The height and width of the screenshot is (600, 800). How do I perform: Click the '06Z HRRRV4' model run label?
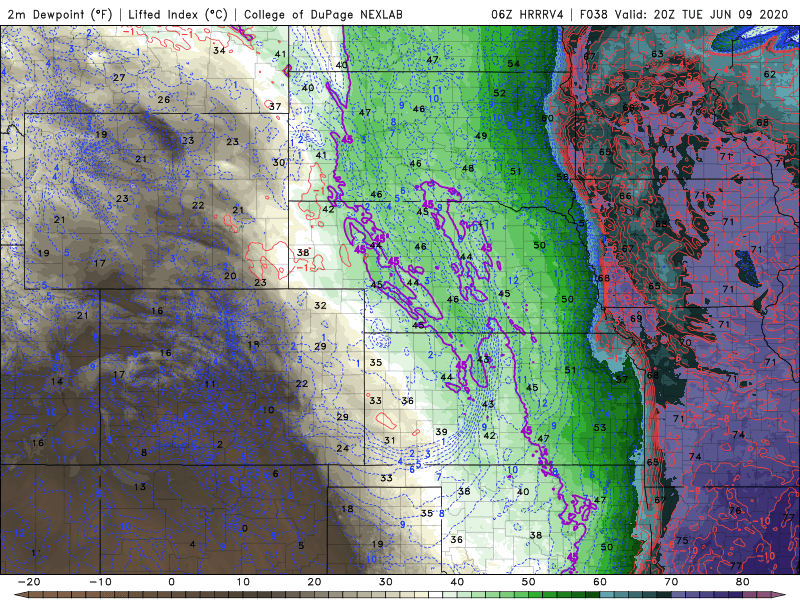(527, 15)
